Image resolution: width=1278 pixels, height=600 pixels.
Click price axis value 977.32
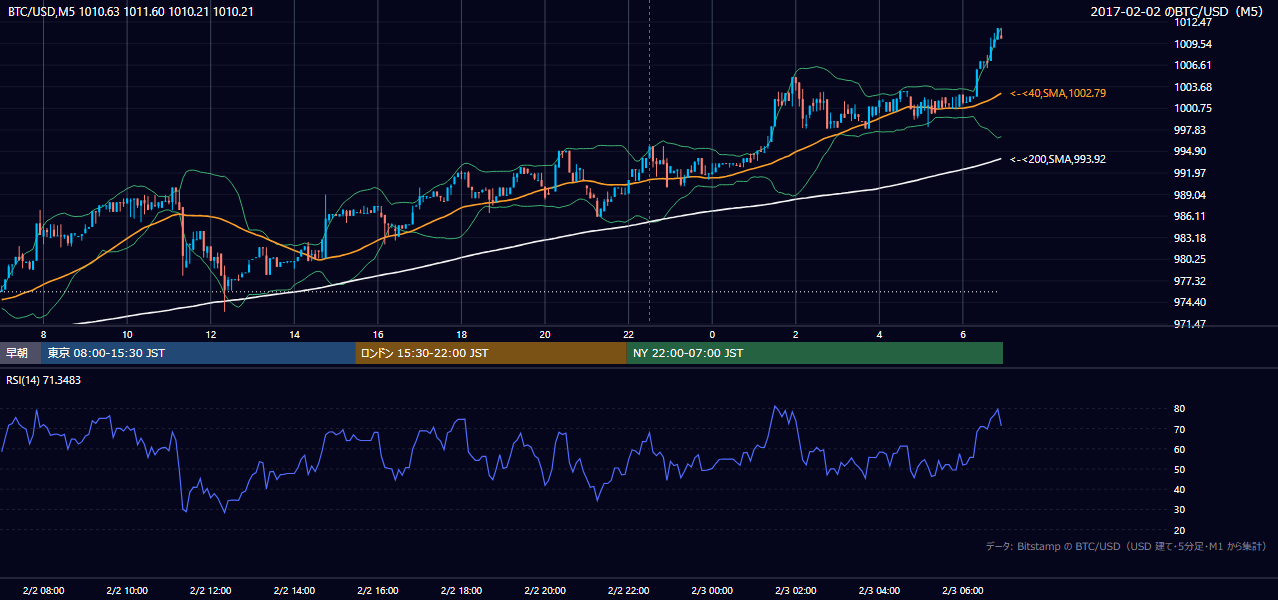tap(1191, 281)
